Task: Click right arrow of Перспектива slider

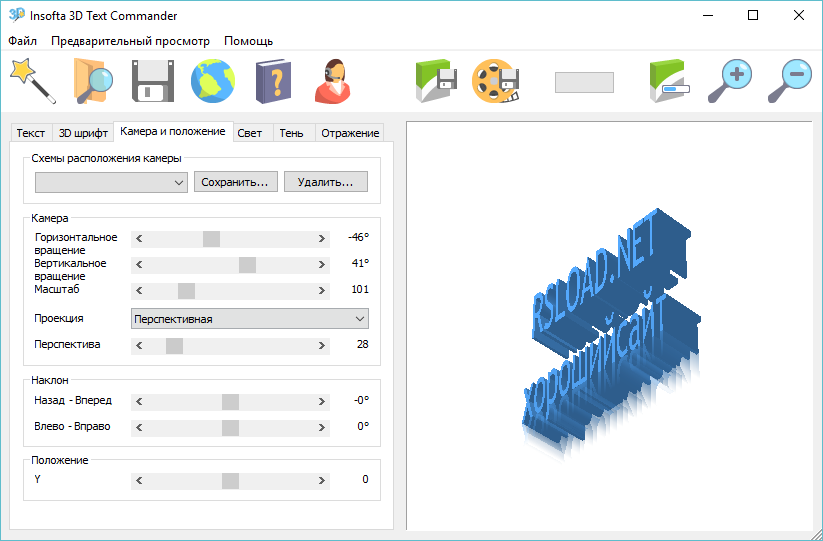Action: [322, 346]
